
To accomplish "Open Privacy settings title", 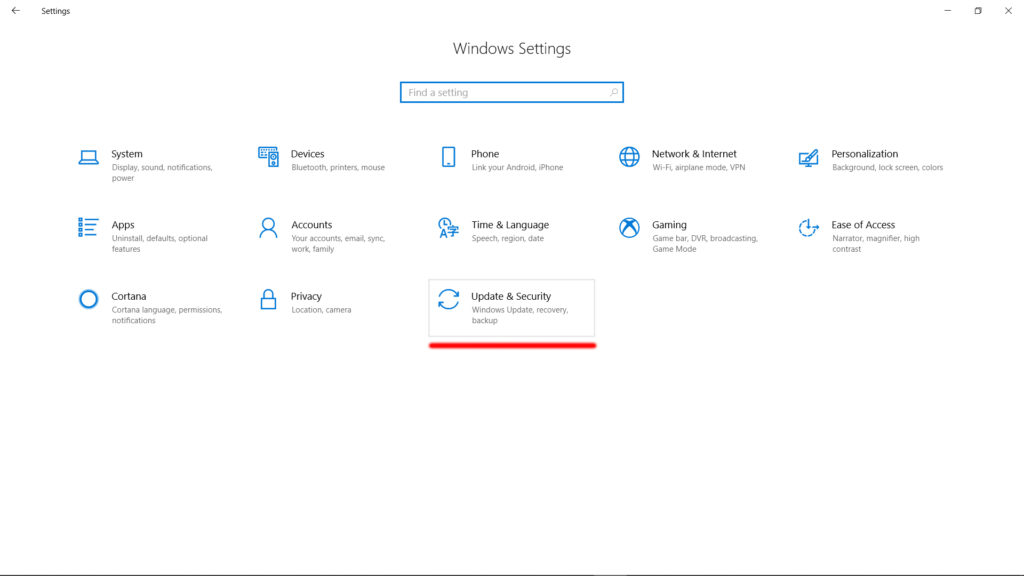I will pos(306,296).
